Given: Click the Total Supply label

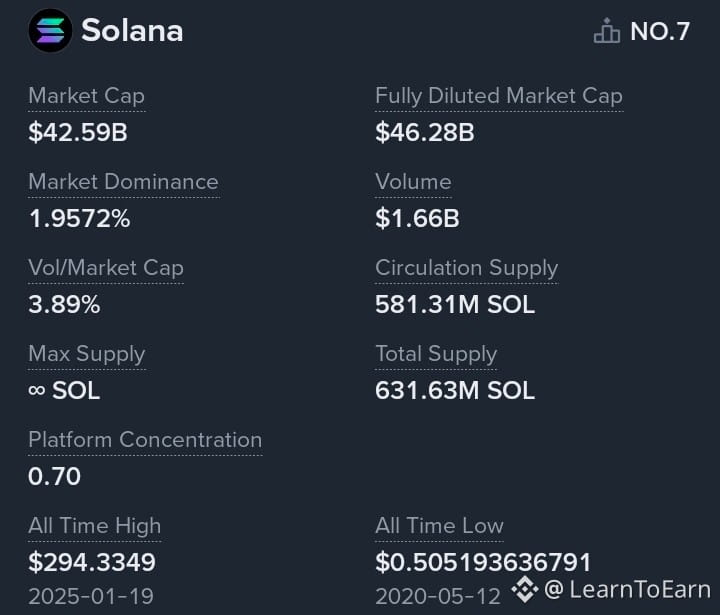Looking at the screenshot, I should (x=436, y=355).
